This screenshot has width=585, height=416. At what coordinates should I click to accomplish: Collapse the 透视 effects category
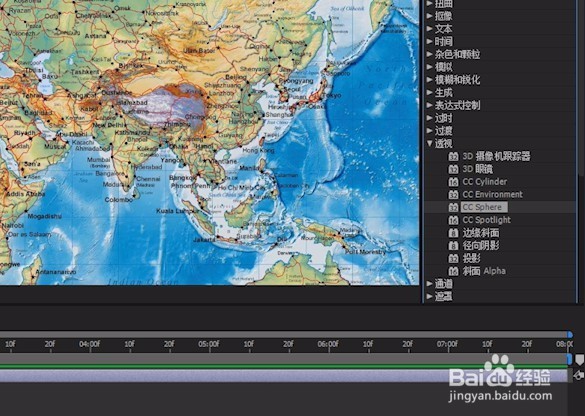tap(430, 143)
